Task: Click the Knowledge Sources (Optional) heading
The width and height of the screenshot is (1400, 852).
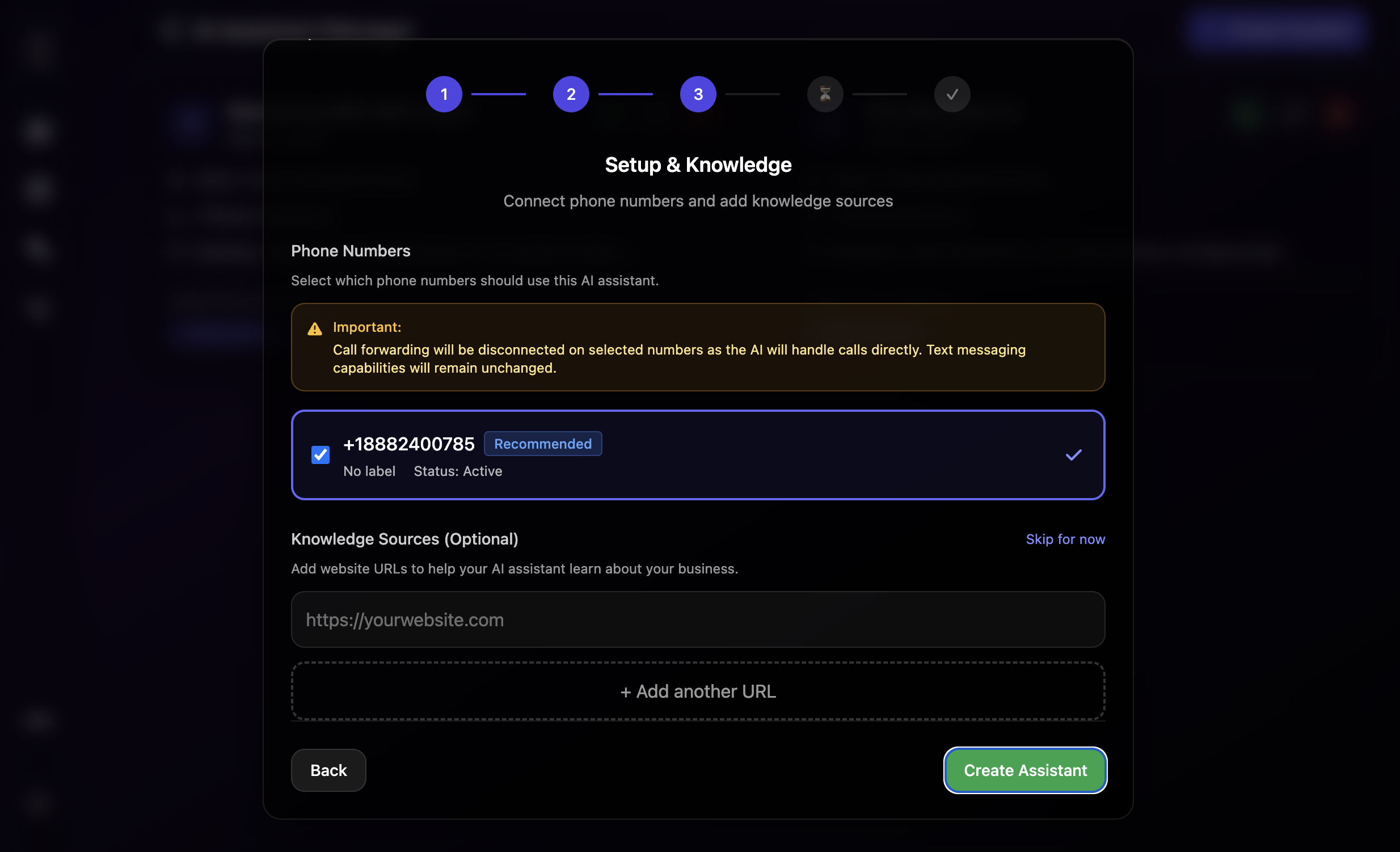Action: point(404,539)
